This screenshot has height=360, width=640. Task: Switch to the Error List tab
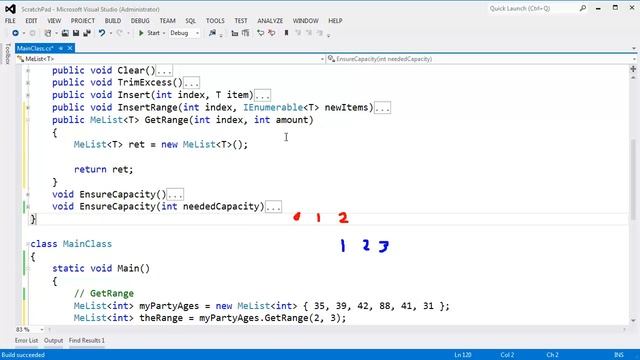coord(27,340)
